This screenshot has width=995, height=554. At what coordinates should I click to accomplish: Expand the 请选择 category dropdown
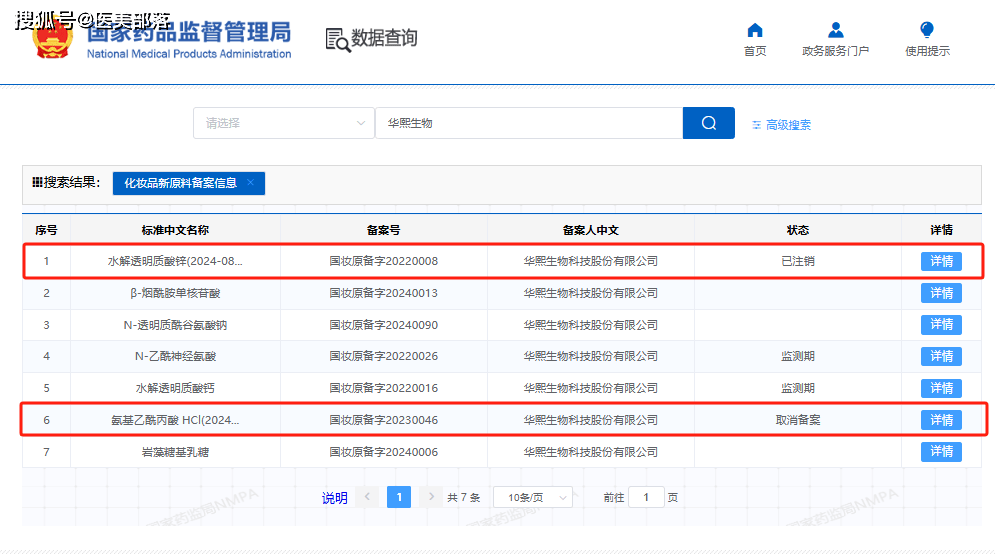tap(284, 123)
